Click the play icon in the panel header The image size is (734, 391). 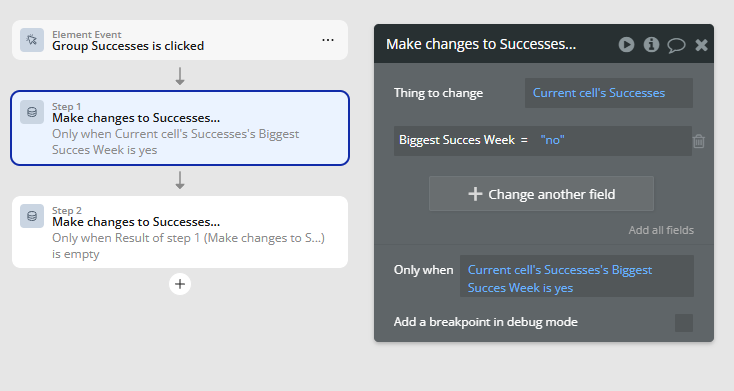point(626,44)
